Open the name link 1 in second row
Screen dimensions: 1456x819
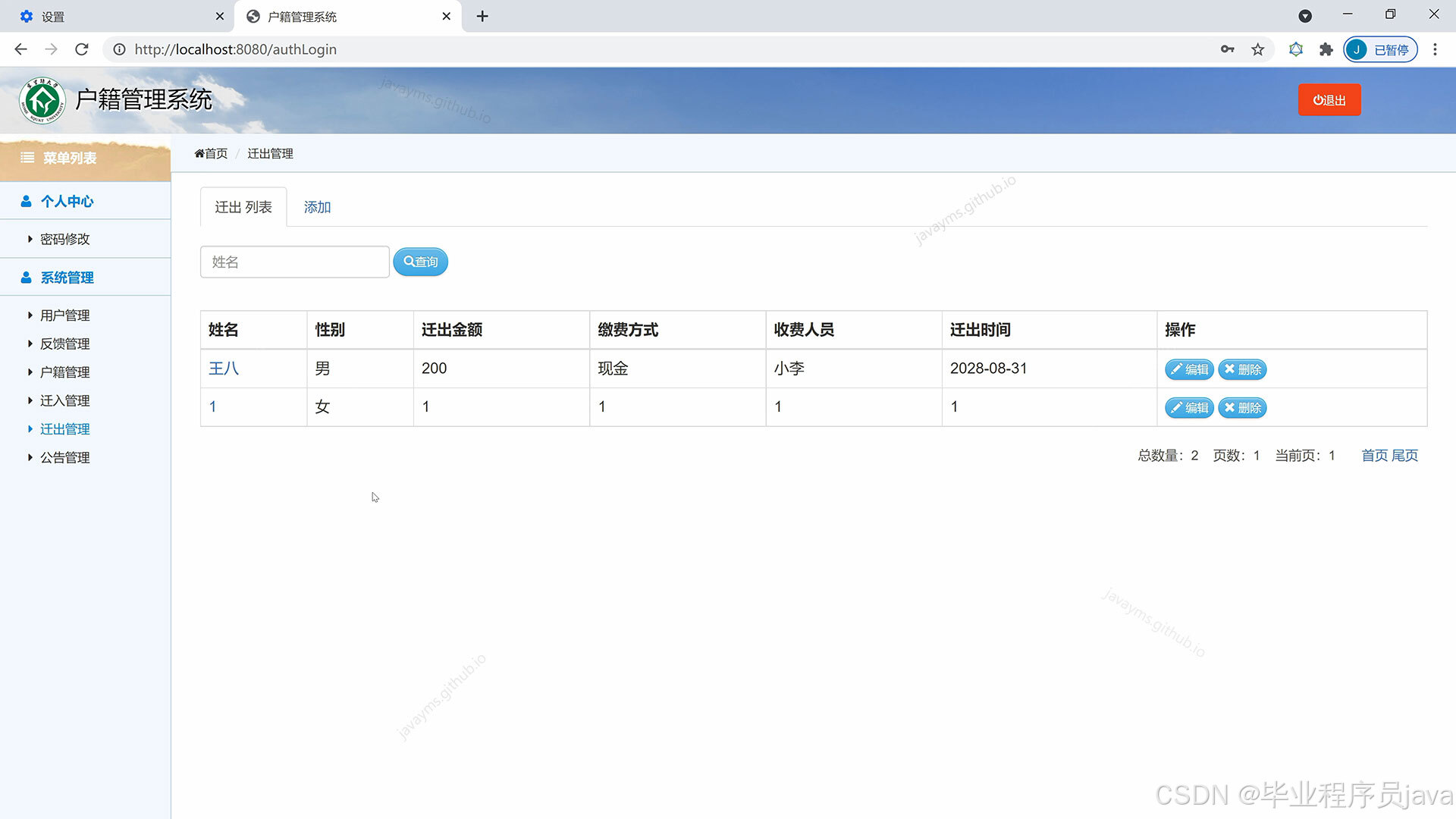tap(212, 407)
